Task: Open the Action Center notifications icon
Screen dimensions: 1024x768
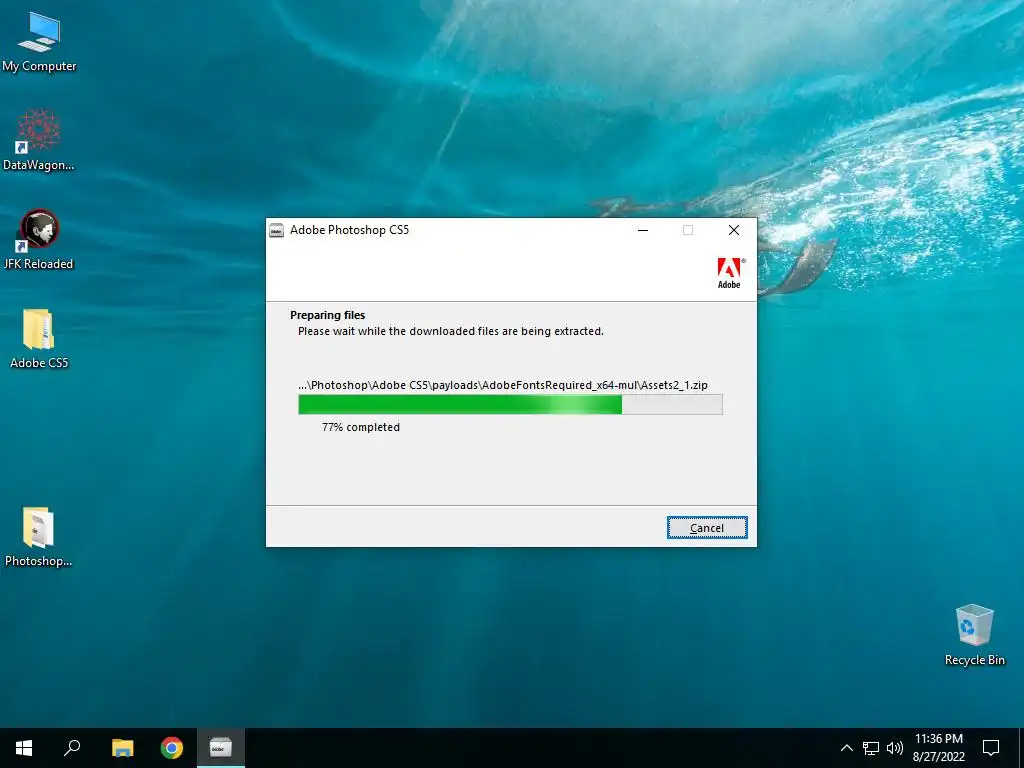Action: pos(991,748)
